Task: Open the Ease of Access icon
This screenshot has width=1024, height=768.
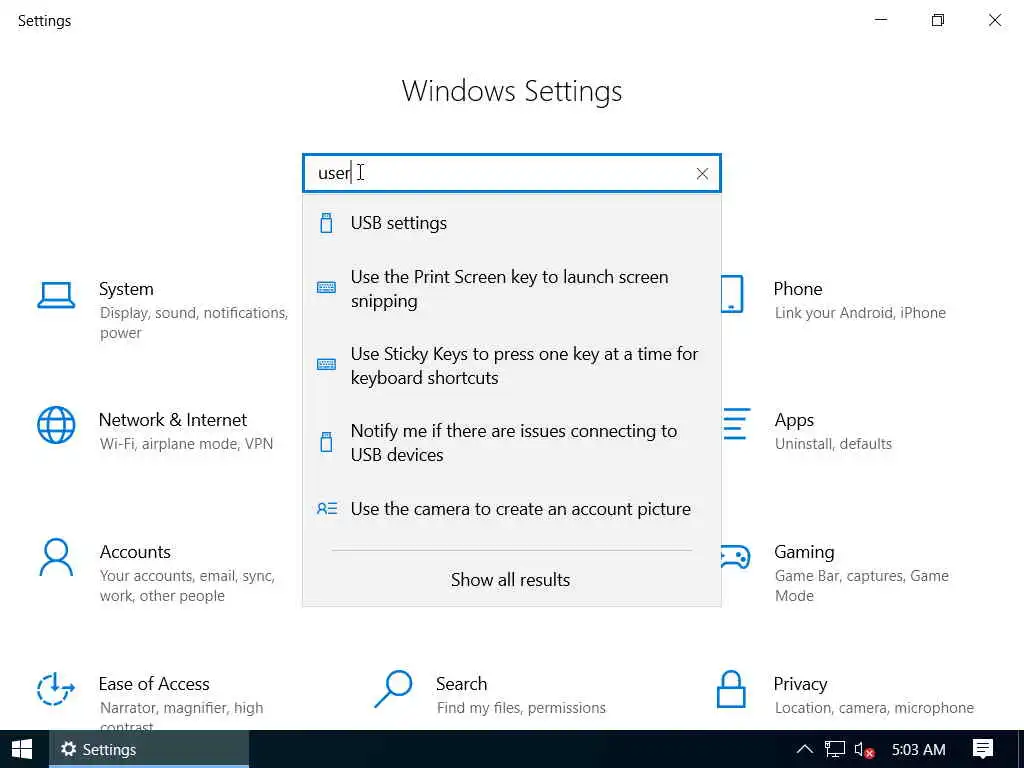Action: tap(56, 689)
